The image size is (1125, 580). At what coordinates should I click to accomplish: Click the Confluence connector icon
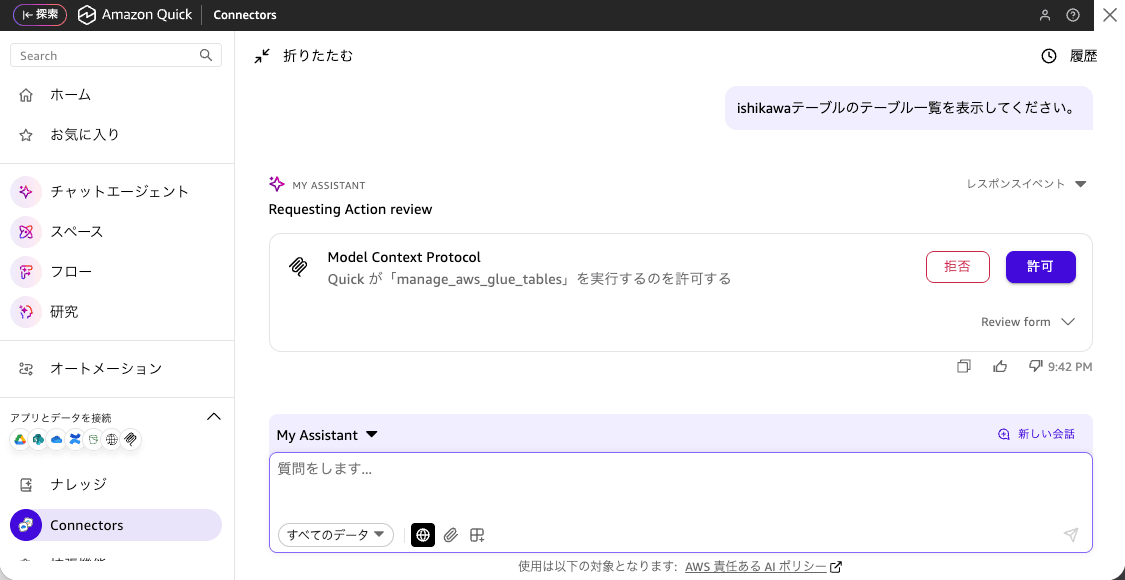tap(75, 439)
